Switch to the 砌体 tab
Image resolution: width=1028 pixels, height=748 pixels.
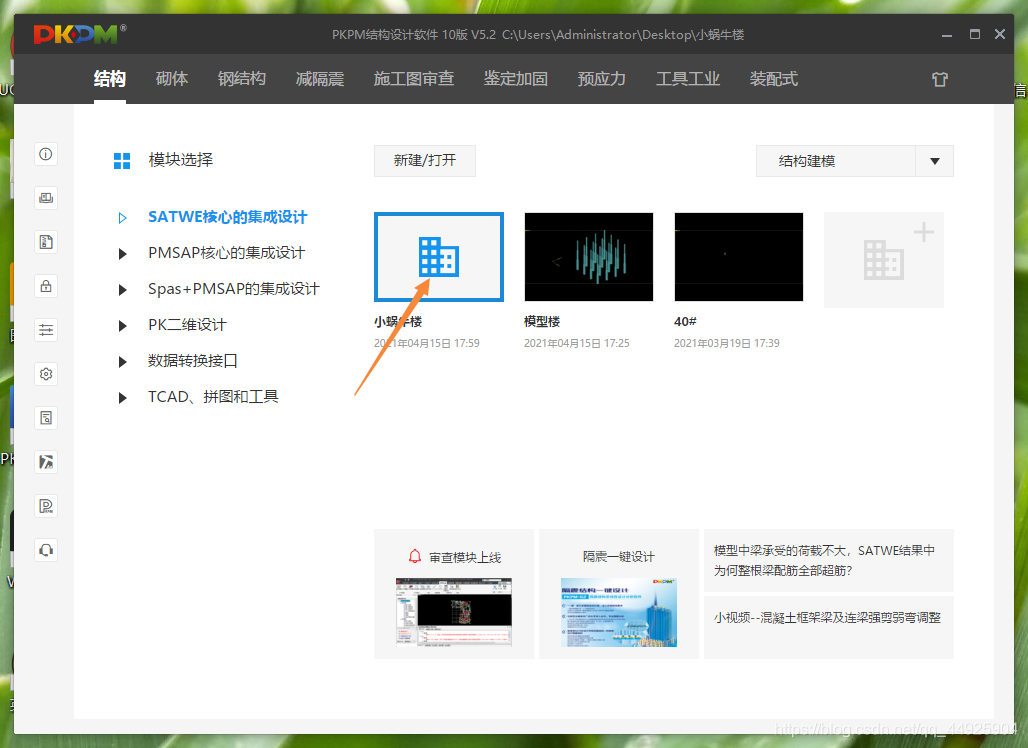pos(172,79)
